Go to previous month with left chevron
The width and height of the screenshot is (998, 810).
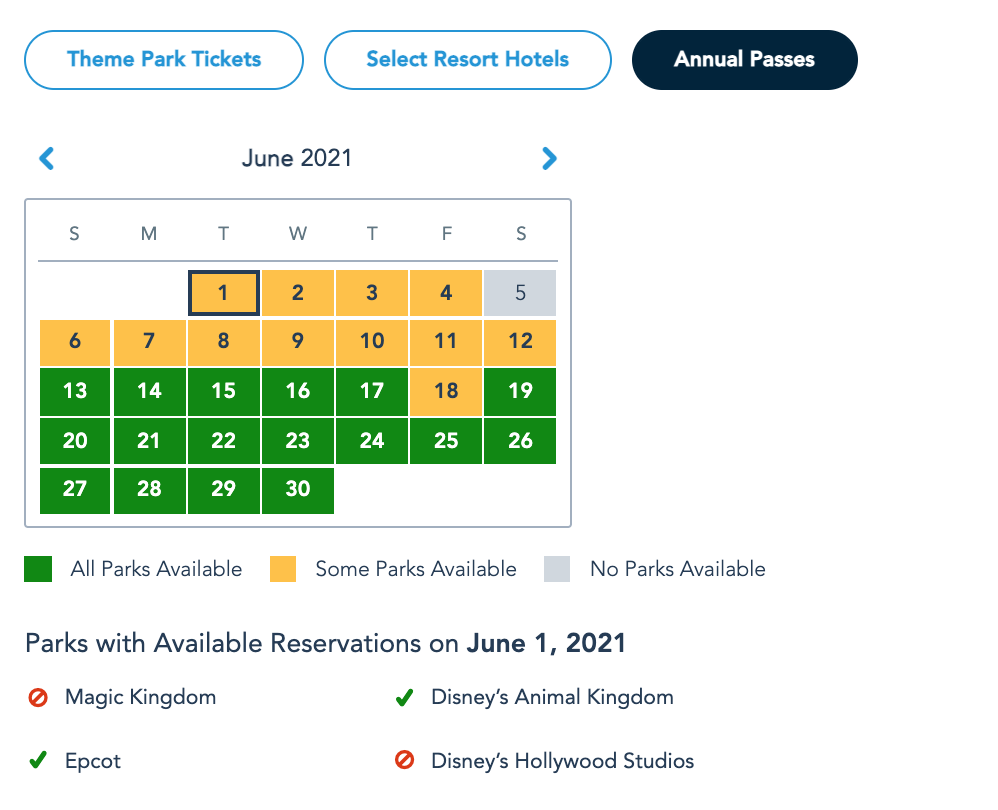click(x=46, y=158)
